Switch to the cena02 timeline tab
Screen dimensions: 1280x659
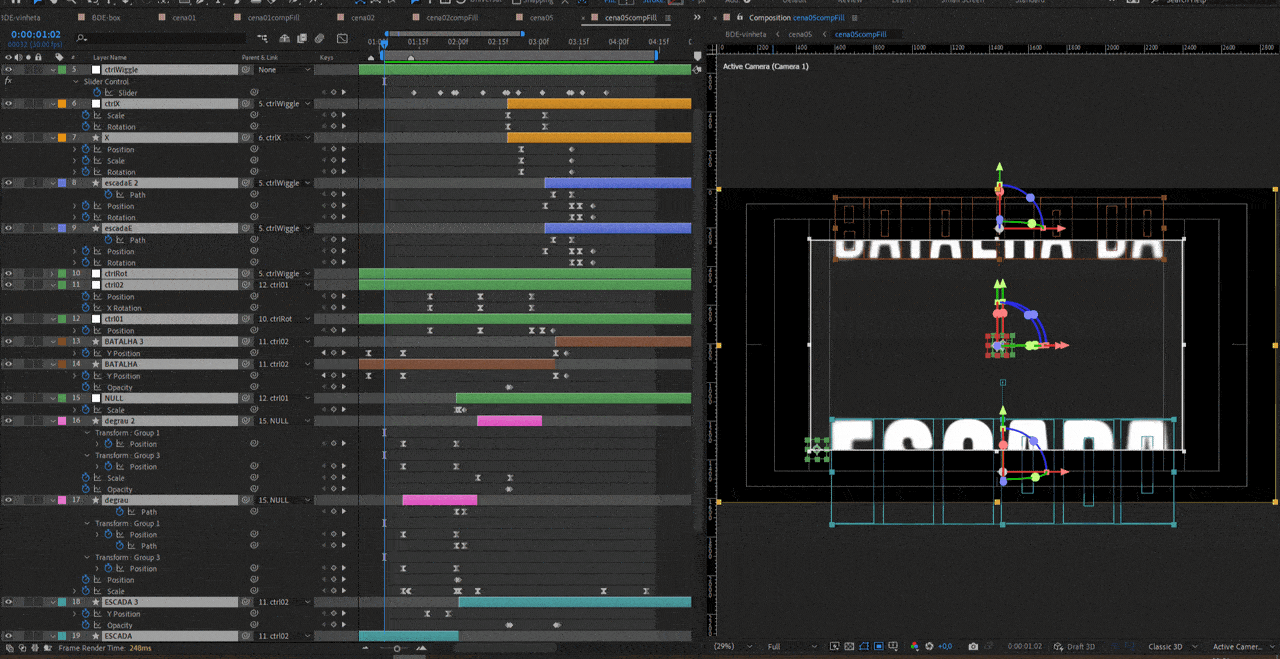point(363,18)
